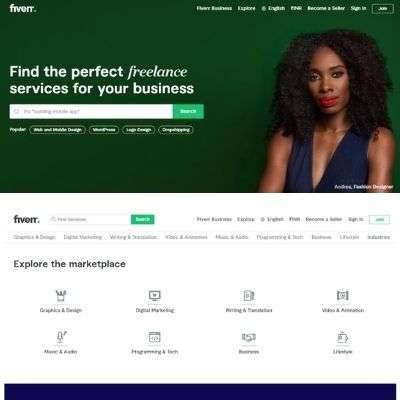Screen dimensions: 400x400
Task: Open the Video & Animation category icon
Action: (x=343, y=295)
